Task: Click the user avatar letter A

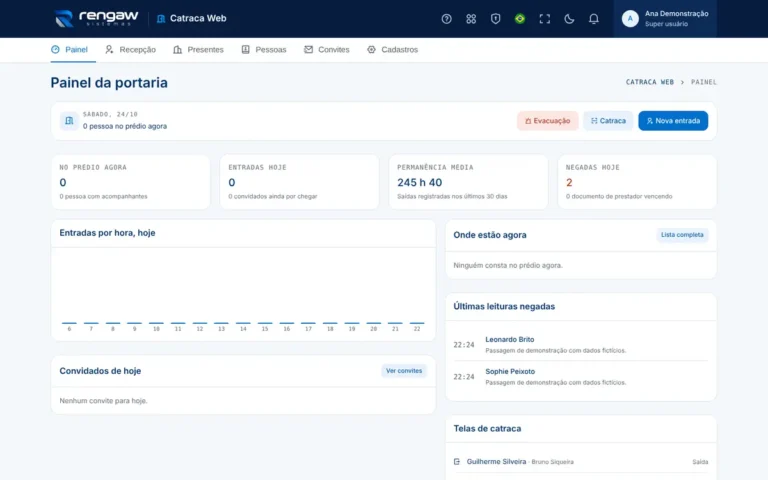Action: point(630,19)
